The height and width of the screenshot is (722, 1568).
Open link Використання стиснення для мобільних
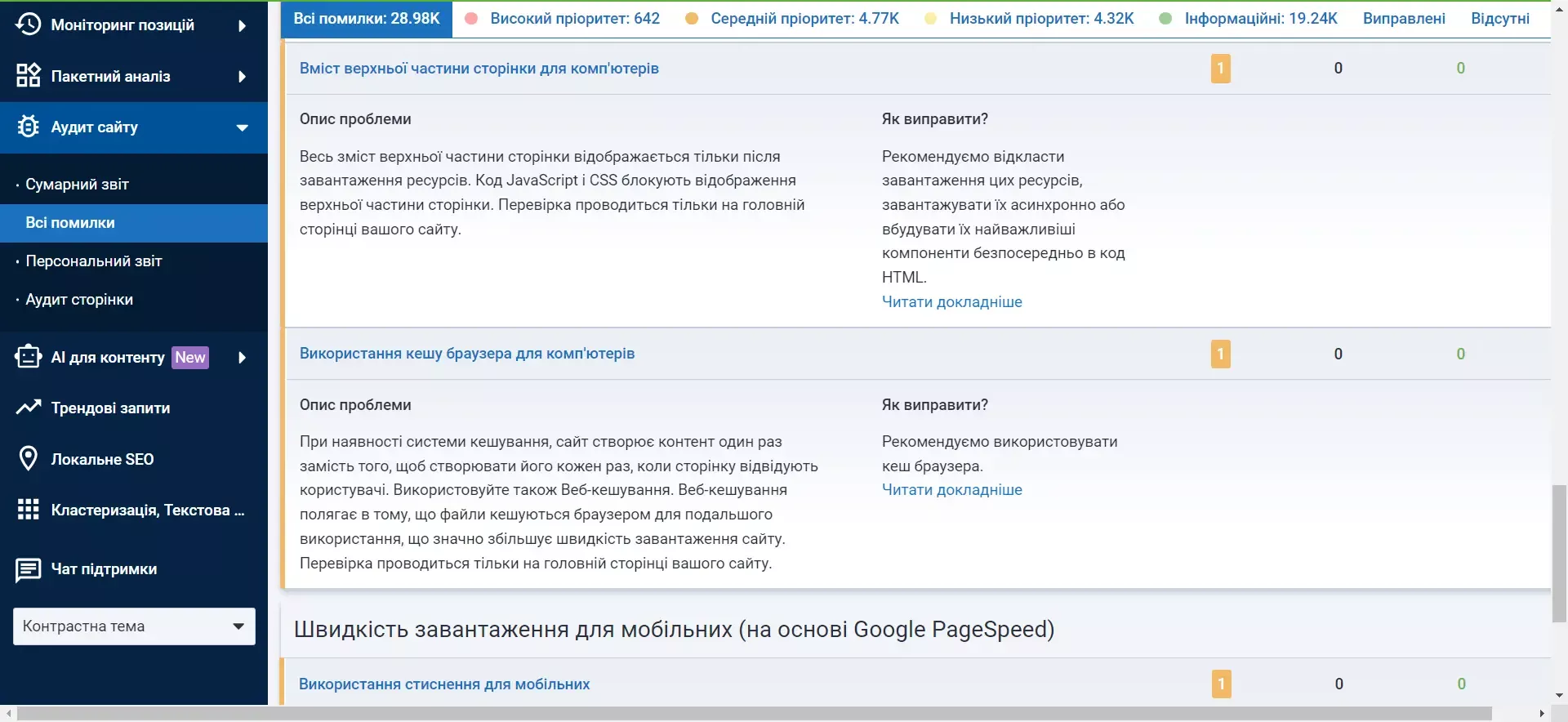pos(444,684)
